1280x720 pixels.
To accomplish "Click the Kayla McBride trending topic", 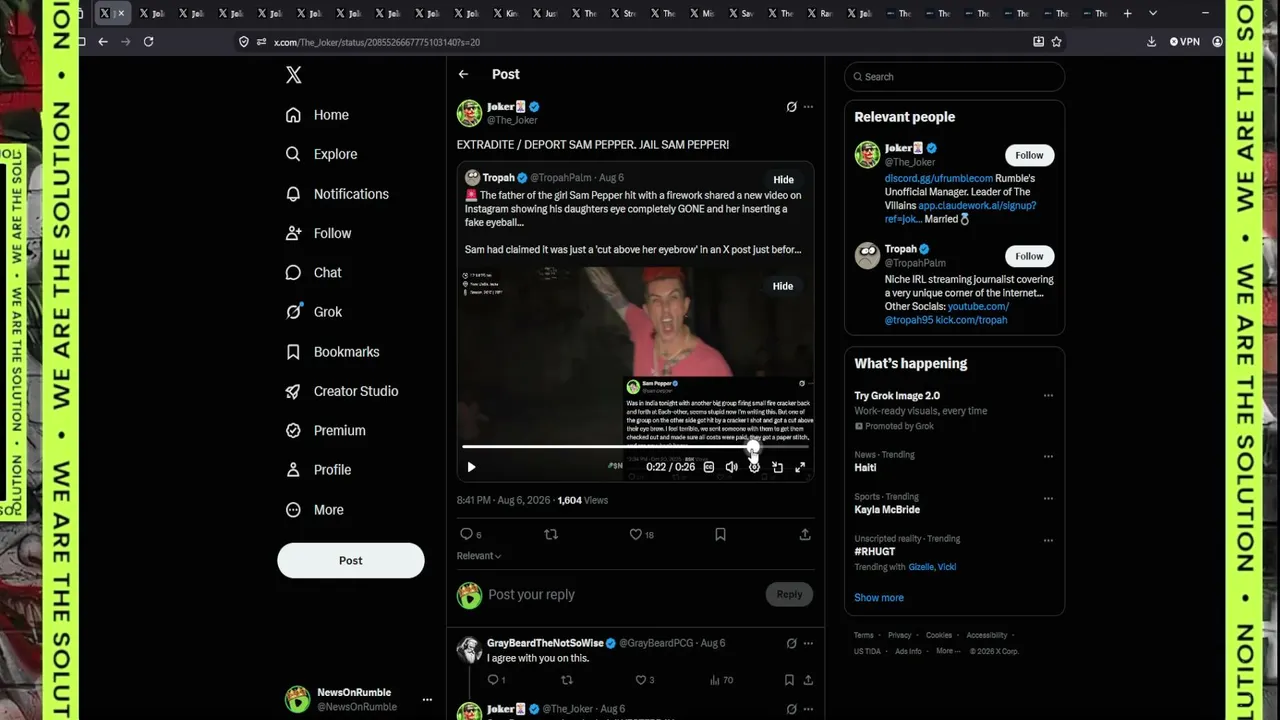I will [887, 510].
